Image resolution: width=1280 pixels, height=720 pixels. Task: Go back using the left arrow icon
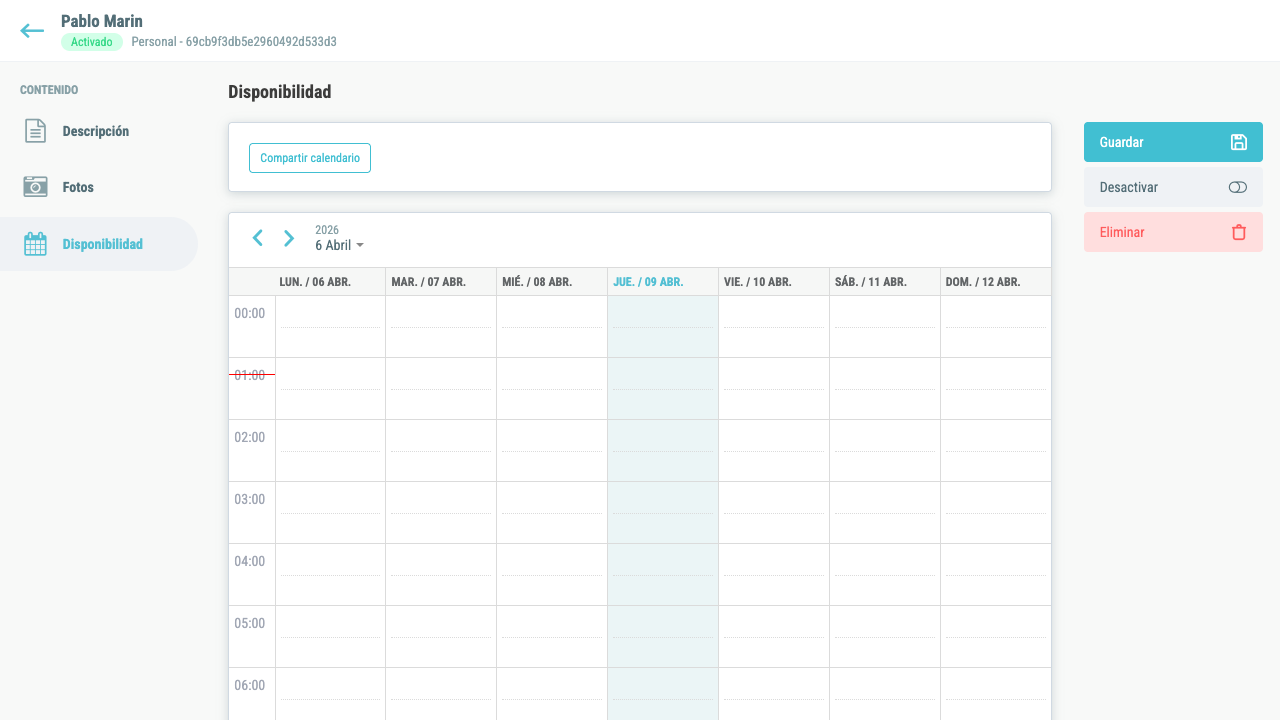point(32,31)
